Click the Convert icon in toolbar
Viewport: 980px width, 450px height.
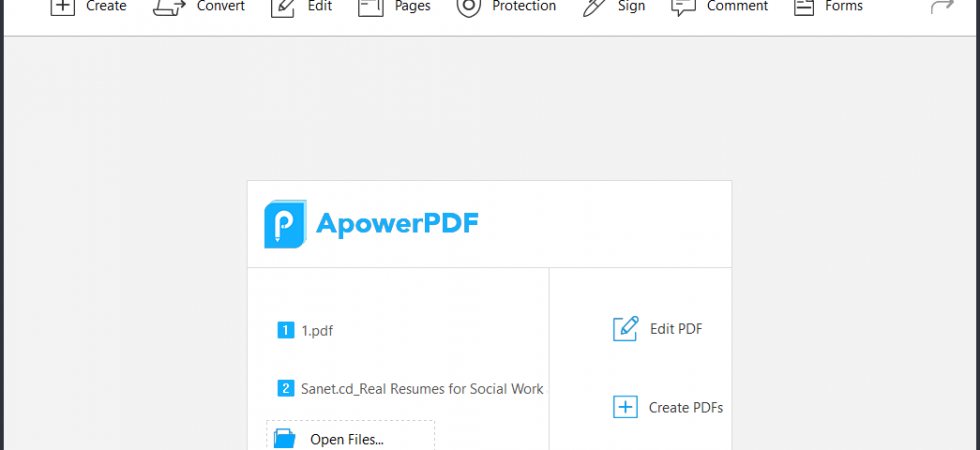click(169, 7)
